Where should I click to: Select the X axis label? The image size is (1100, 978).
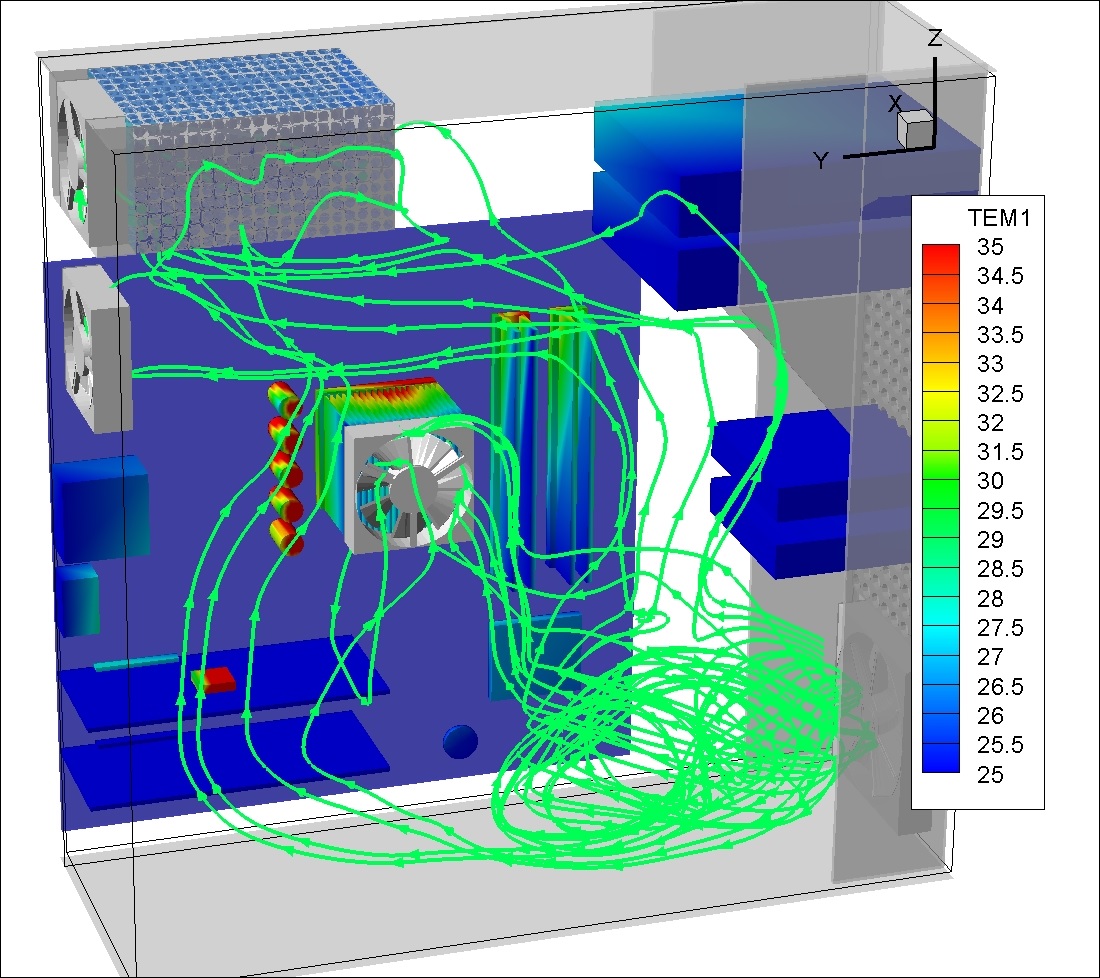[896, 104]
